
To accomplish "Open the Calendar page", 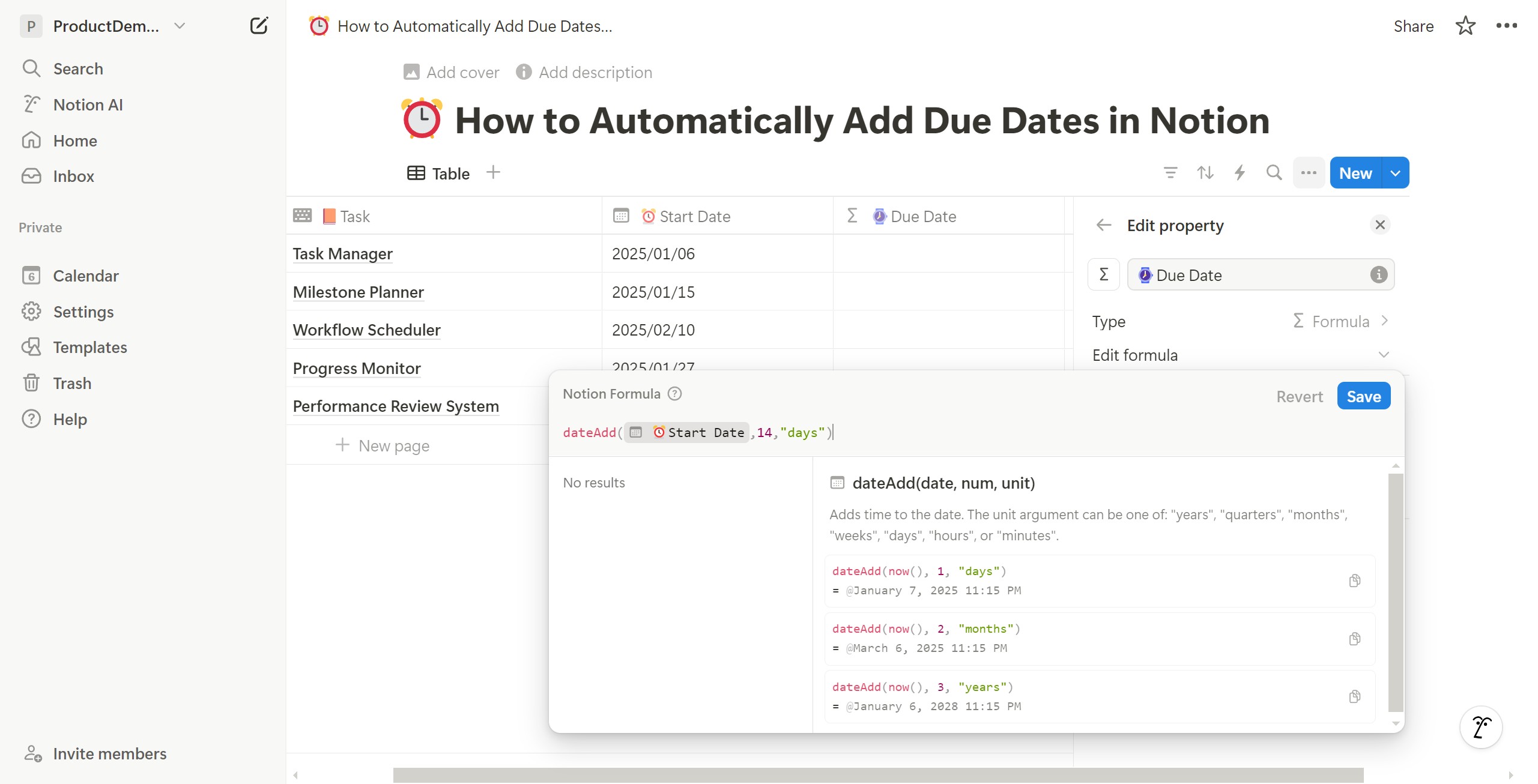I will click(86, 276).
